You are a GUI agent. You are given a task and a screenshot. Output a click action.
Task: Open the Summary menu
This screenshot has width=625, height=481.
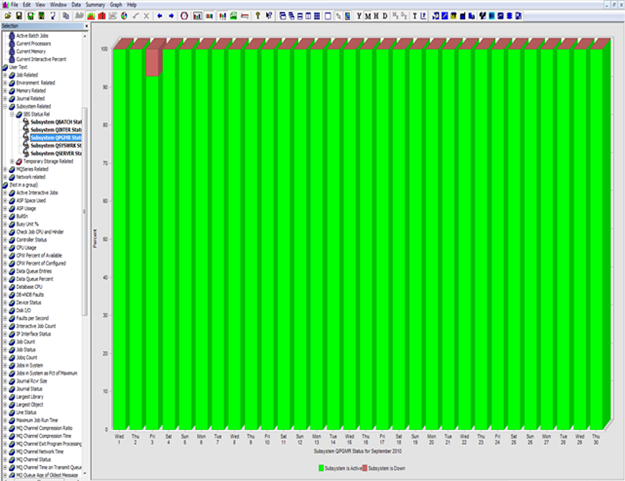click(94, 5)
